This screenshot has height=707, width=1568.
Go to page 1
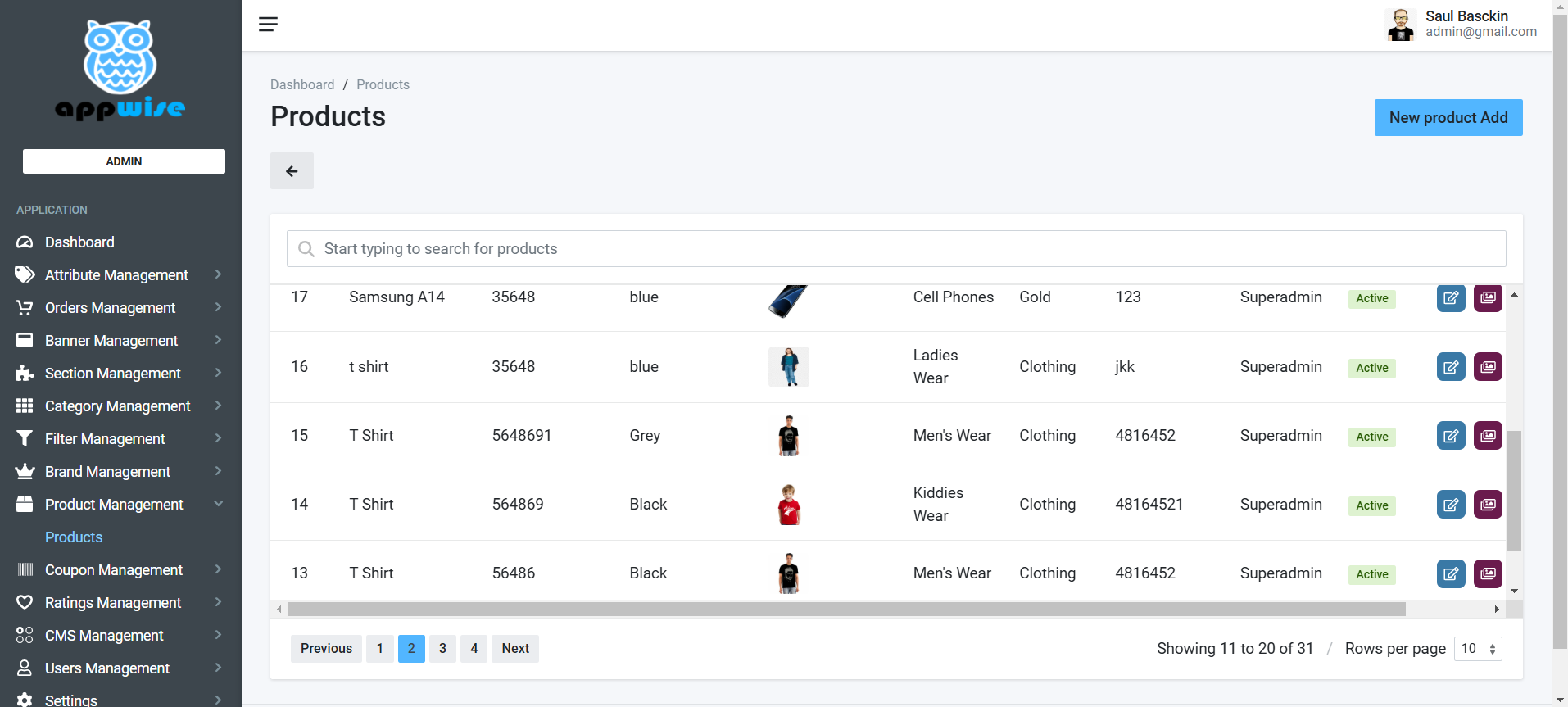tap(380, 649)
